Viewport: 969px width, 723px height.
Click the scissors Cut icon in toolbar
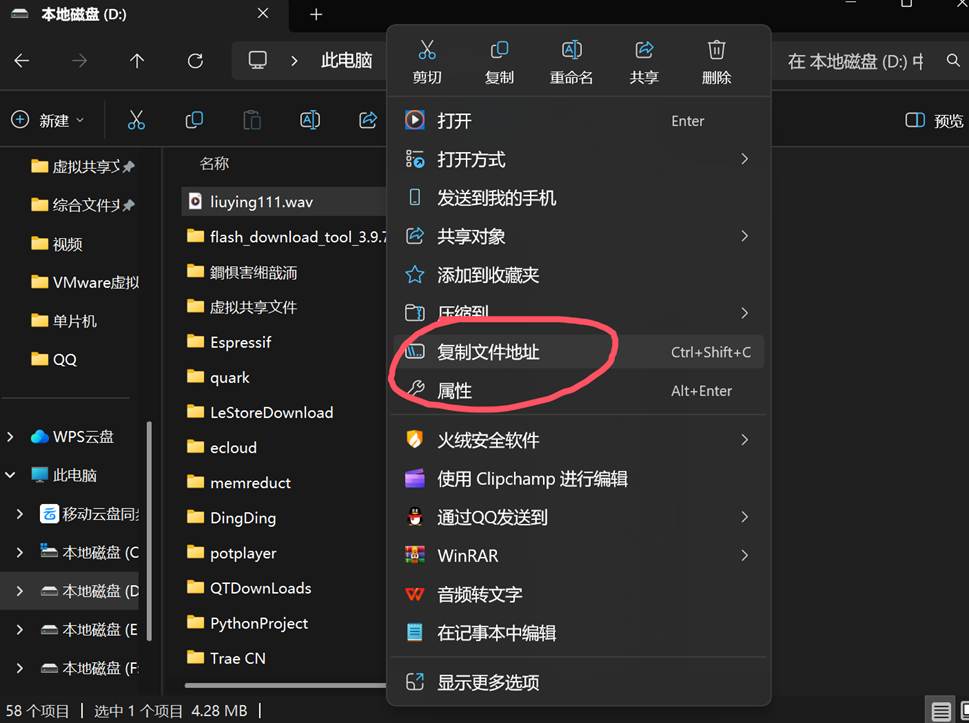pyautogui.click(x=136, y=120)
